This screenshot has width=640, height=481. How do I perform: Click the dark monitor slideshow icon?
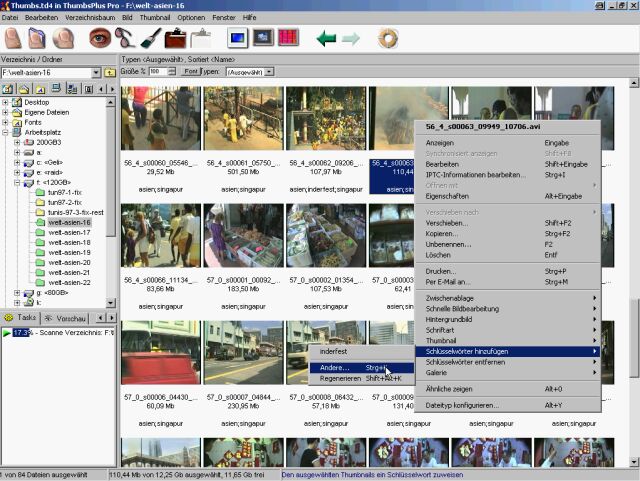[263, 38]
